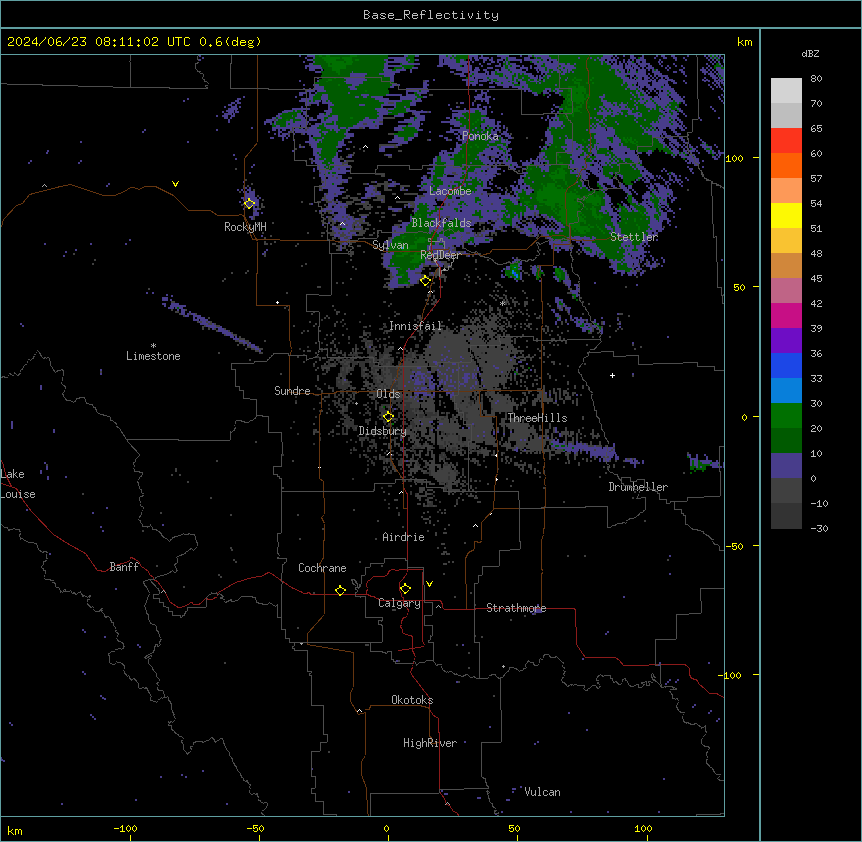Click the asterisk marker above Limestone
The image size is (862, 842).
click(x=153, y=346)
